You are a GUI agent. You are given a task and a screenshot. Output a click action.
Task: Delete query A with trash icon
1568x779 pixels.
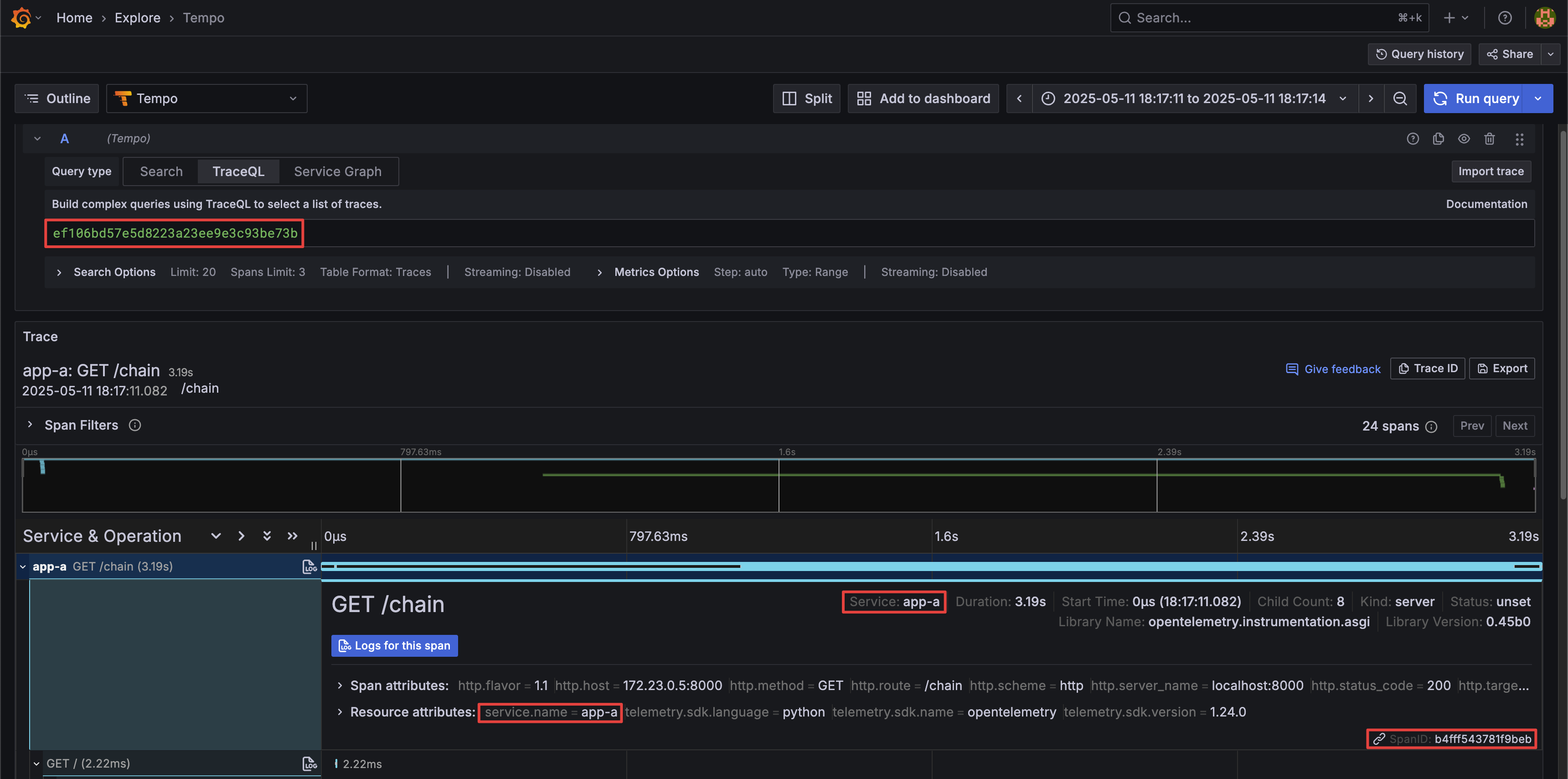tap(1490, 139)
